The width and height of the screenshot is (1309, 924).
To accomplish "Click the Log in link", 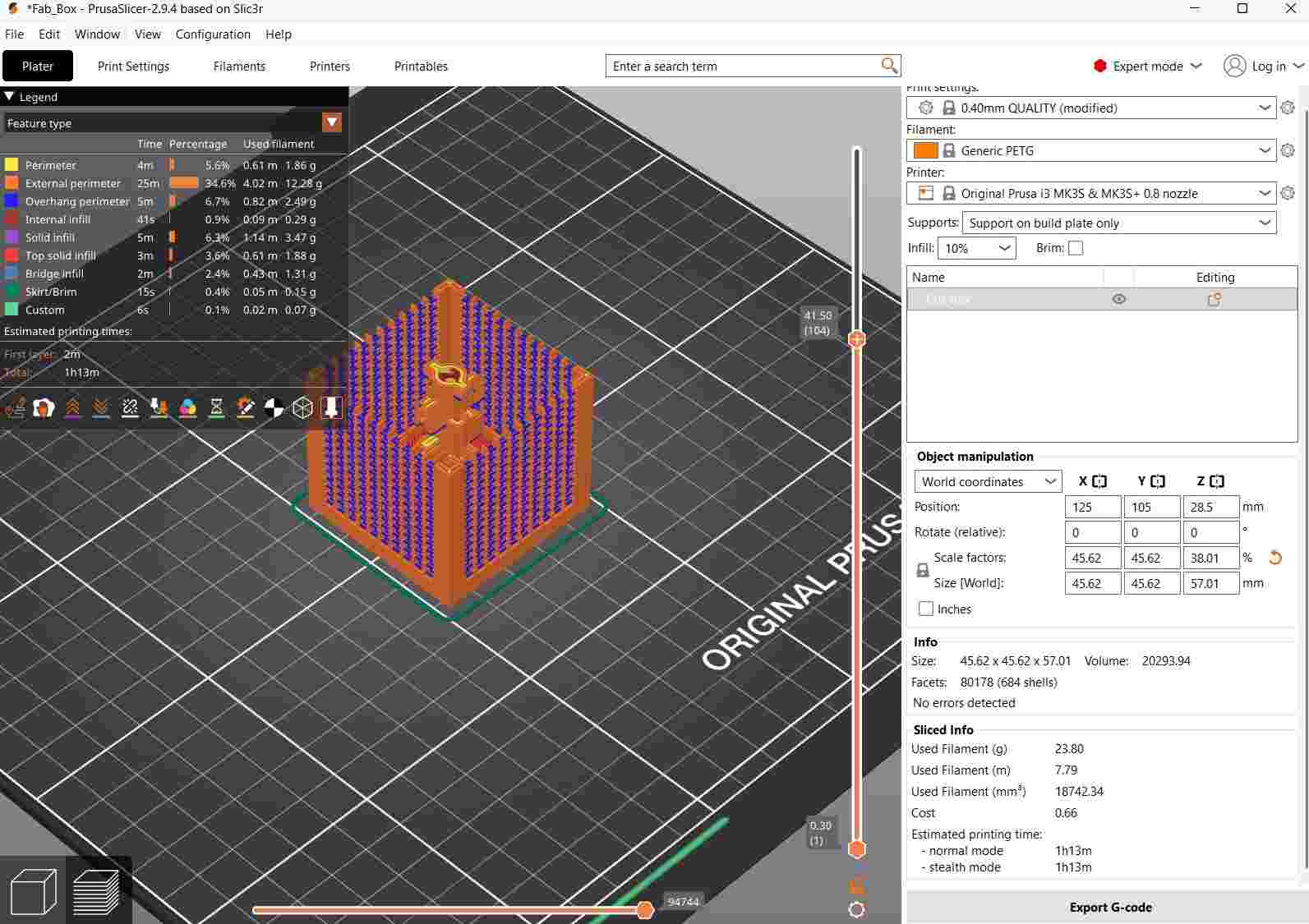I will click(x=1269, y=66).
